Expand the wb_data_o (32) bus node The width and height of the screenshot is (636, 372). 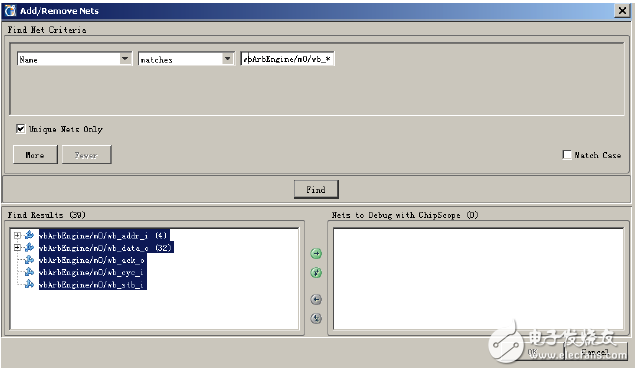click(17, 247)
